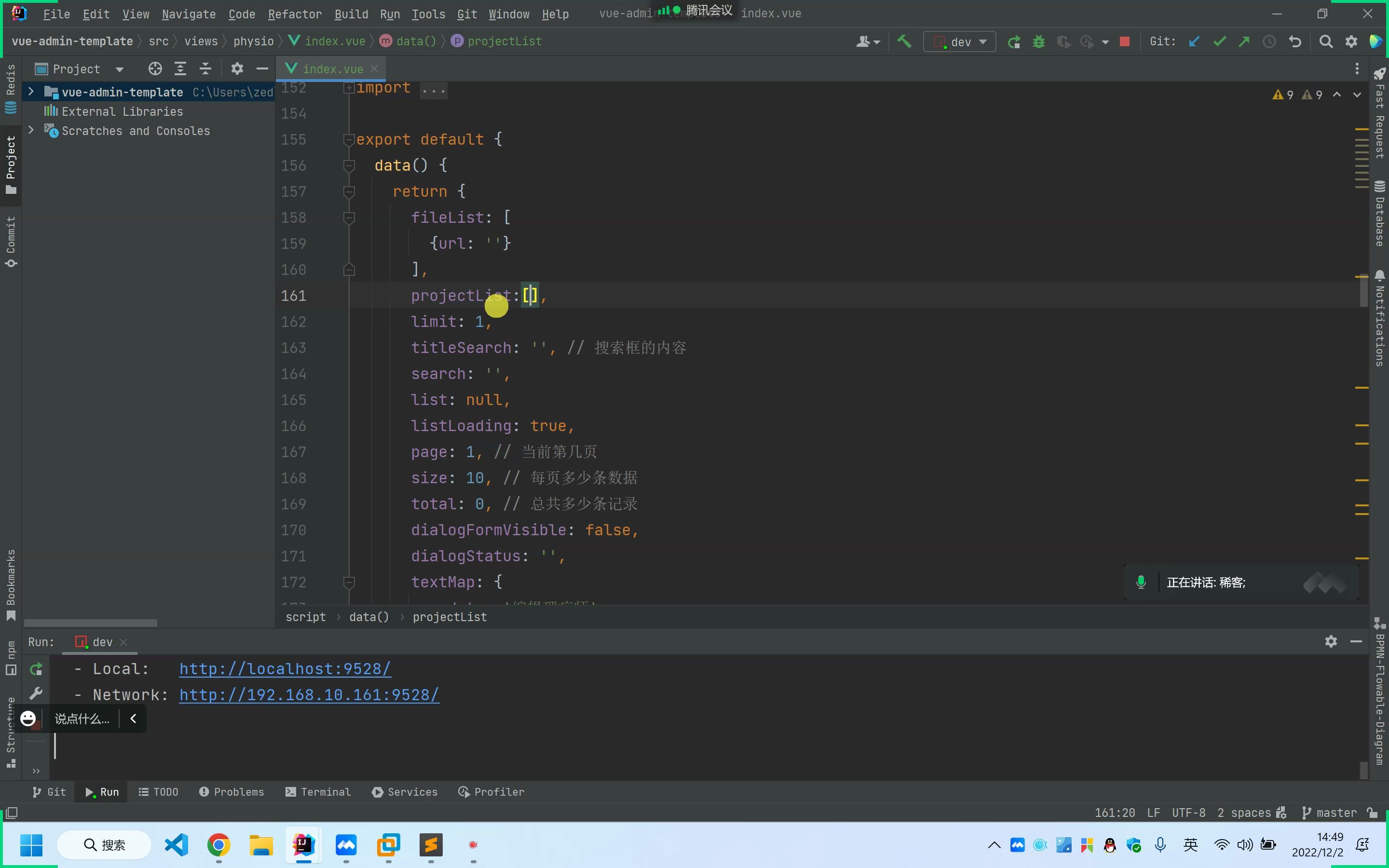Open the 192.168.10.161:9528 network link
Screen dimensions: 1389x868
pyautogui.click(x=309, y=694)
